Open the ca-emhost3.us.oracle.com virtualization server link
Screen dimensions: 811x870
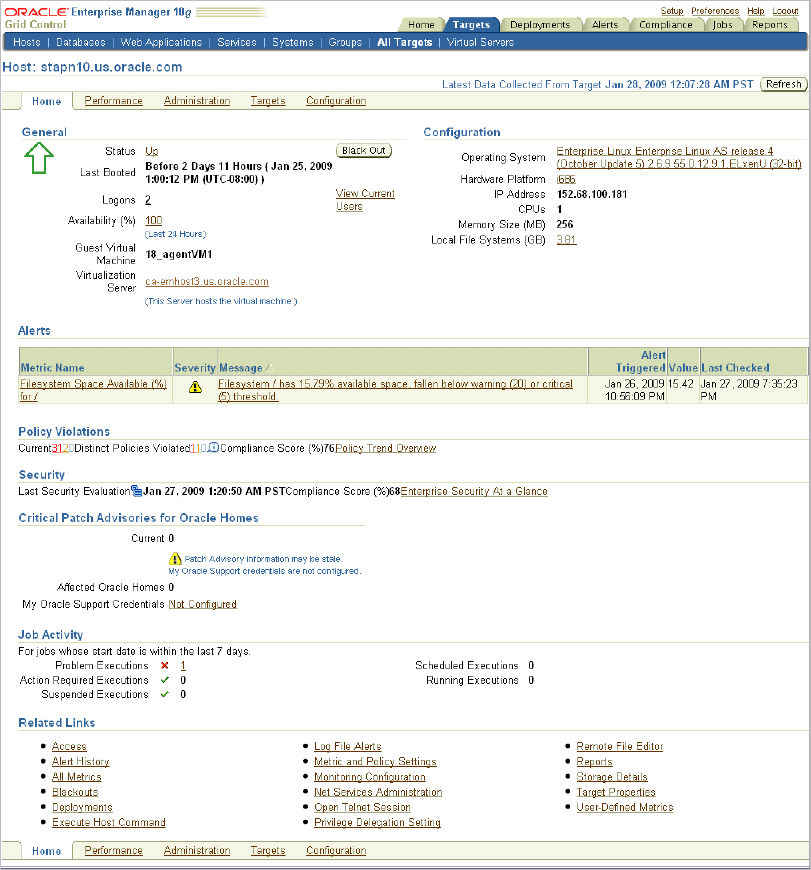207,281
